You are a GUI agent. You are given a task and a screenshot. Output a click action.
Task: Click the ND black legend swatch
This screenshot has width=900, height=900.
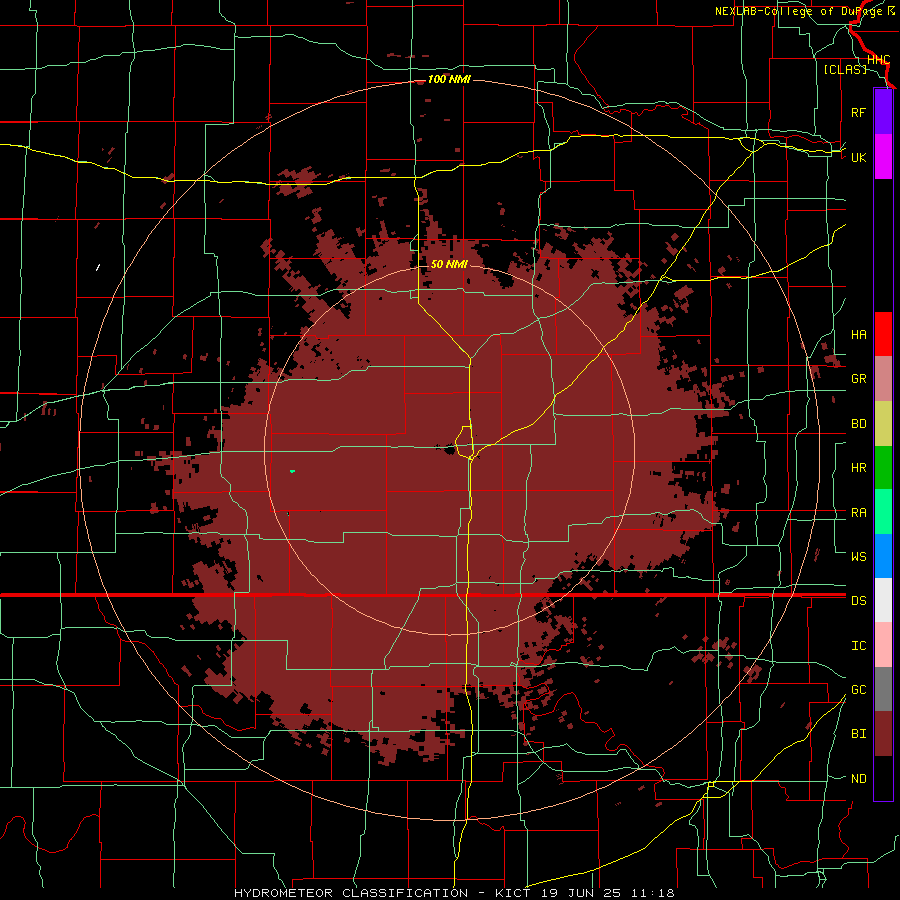coord(883,778)
